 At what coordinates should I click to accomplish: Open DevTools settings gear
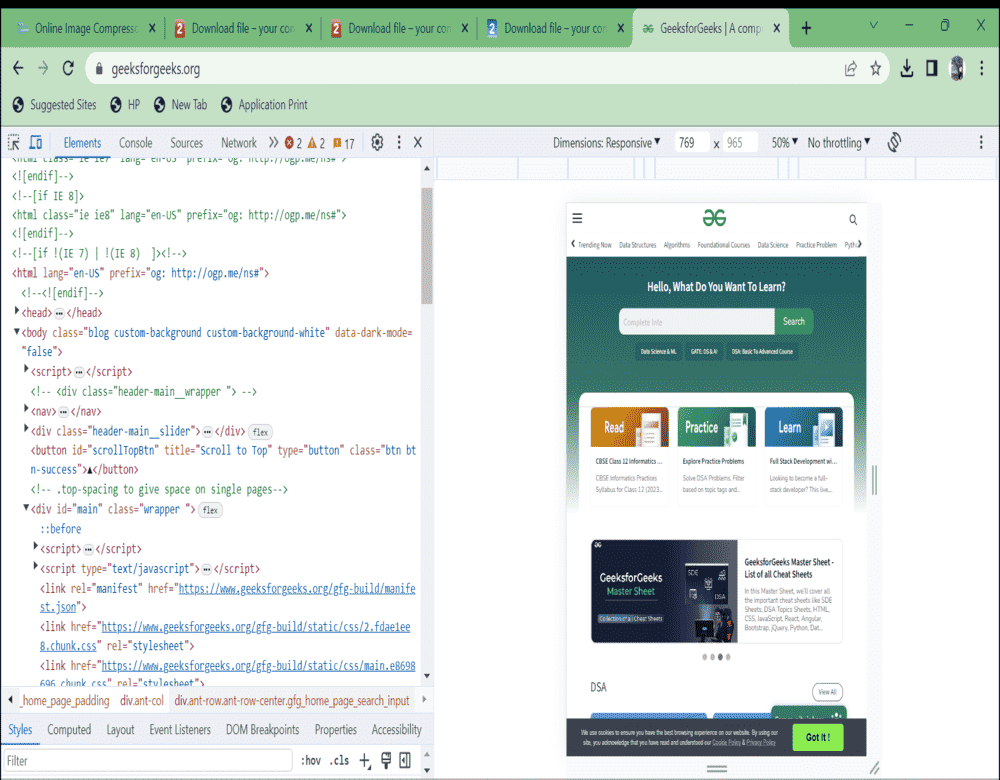[x=377, y=143]
